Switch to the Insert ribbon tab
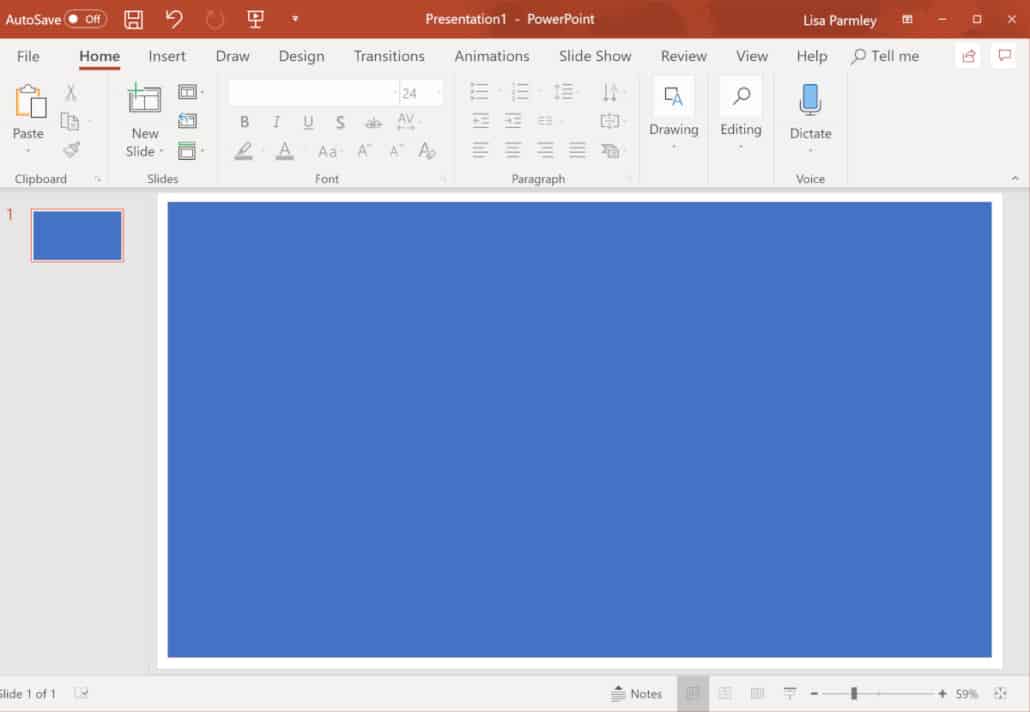This screenshot has width=1030, height=712. coord(167,56)
